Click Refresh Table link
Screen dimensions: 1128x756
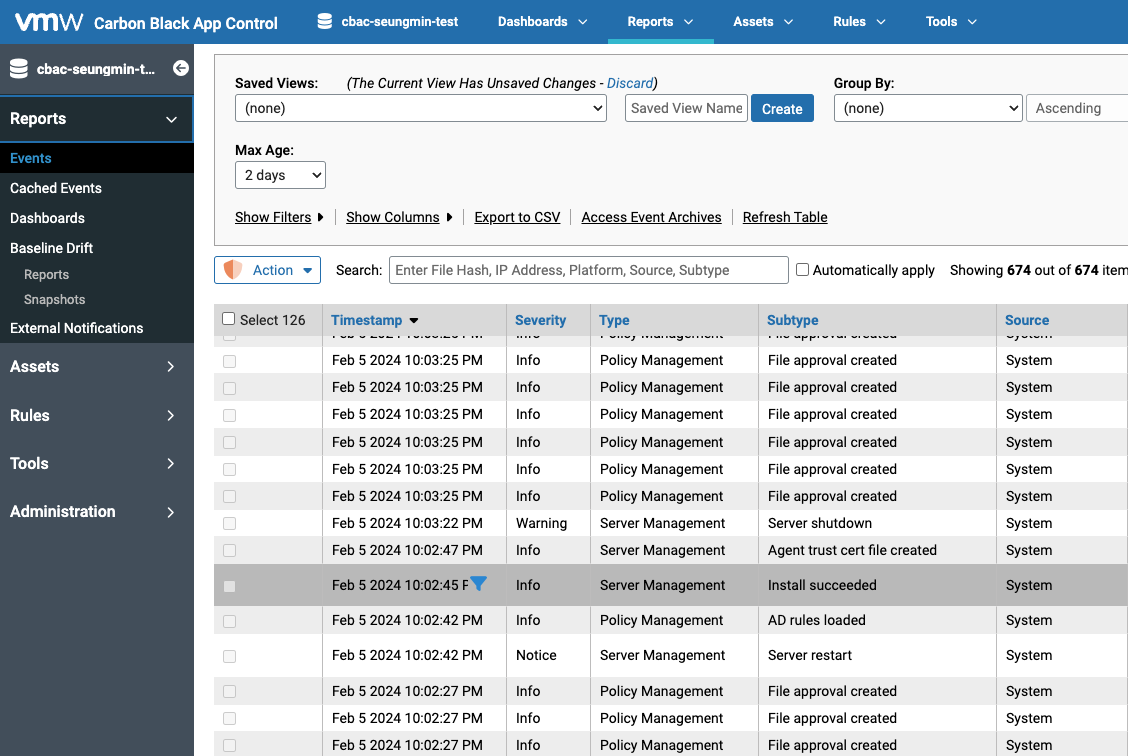tap(785, 217)
